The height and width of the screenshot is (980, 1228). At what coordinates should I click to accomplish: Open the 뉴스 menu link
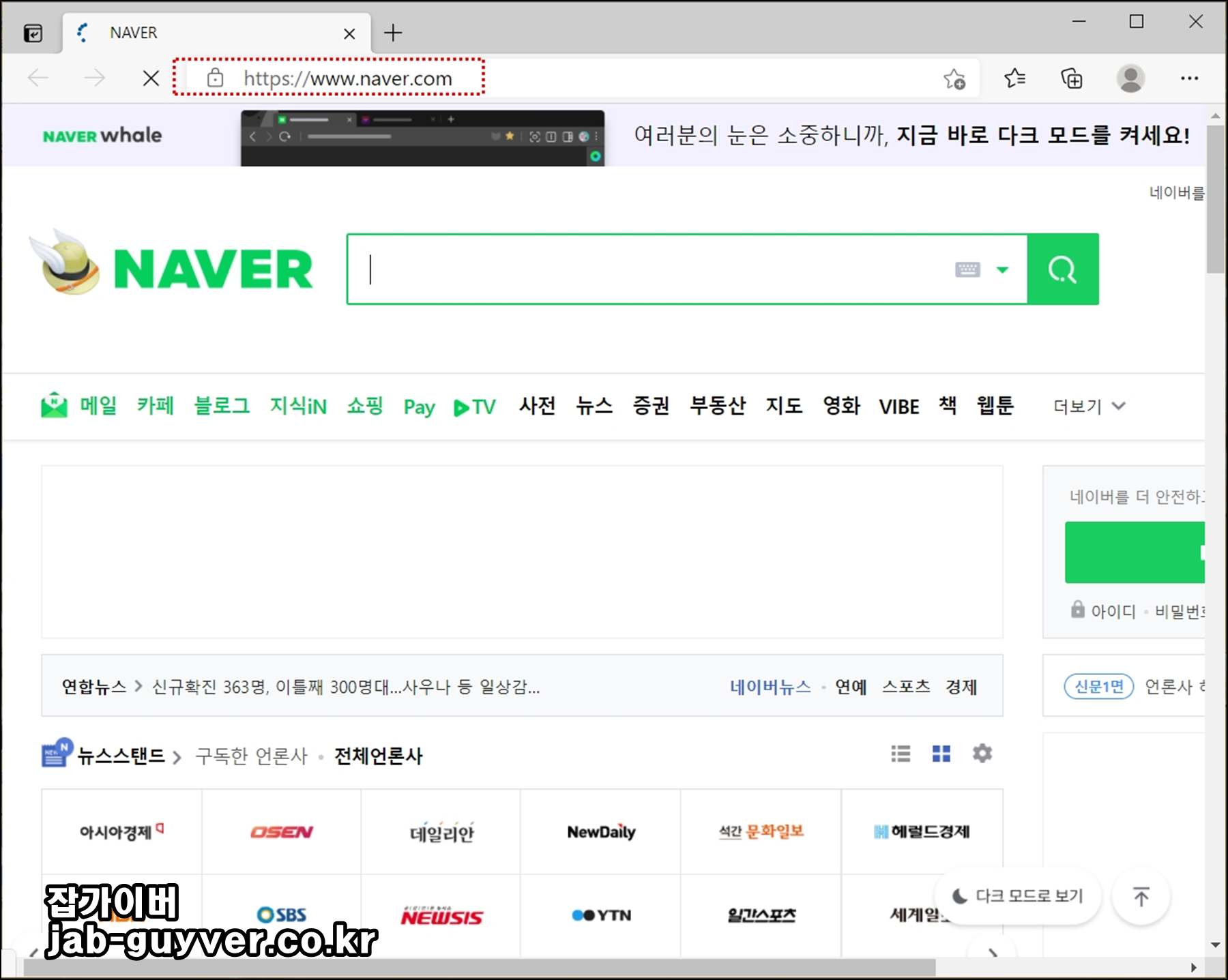[x=594, y=406]
